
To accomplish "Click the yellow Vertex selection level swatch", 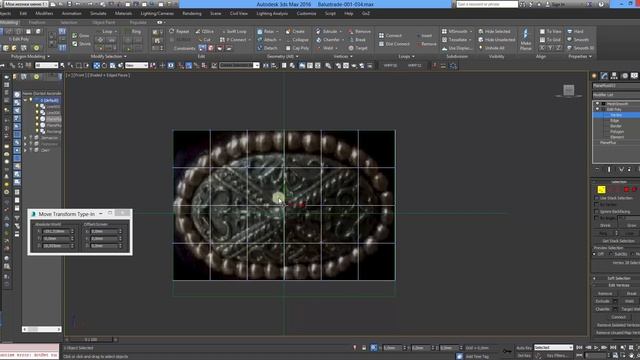I will 601,189.
